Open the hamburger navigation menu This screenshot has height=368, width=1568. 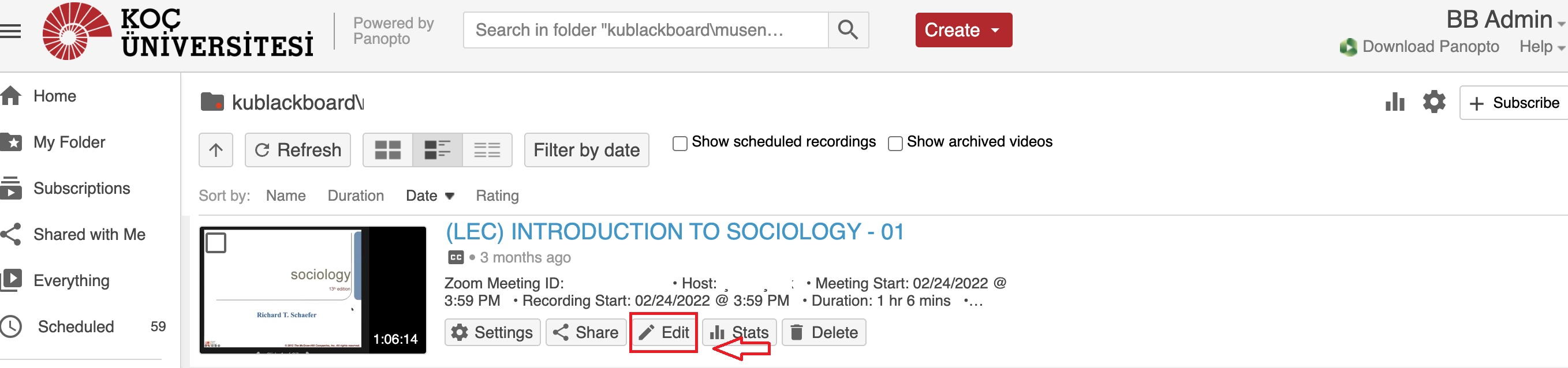(11, 31)
